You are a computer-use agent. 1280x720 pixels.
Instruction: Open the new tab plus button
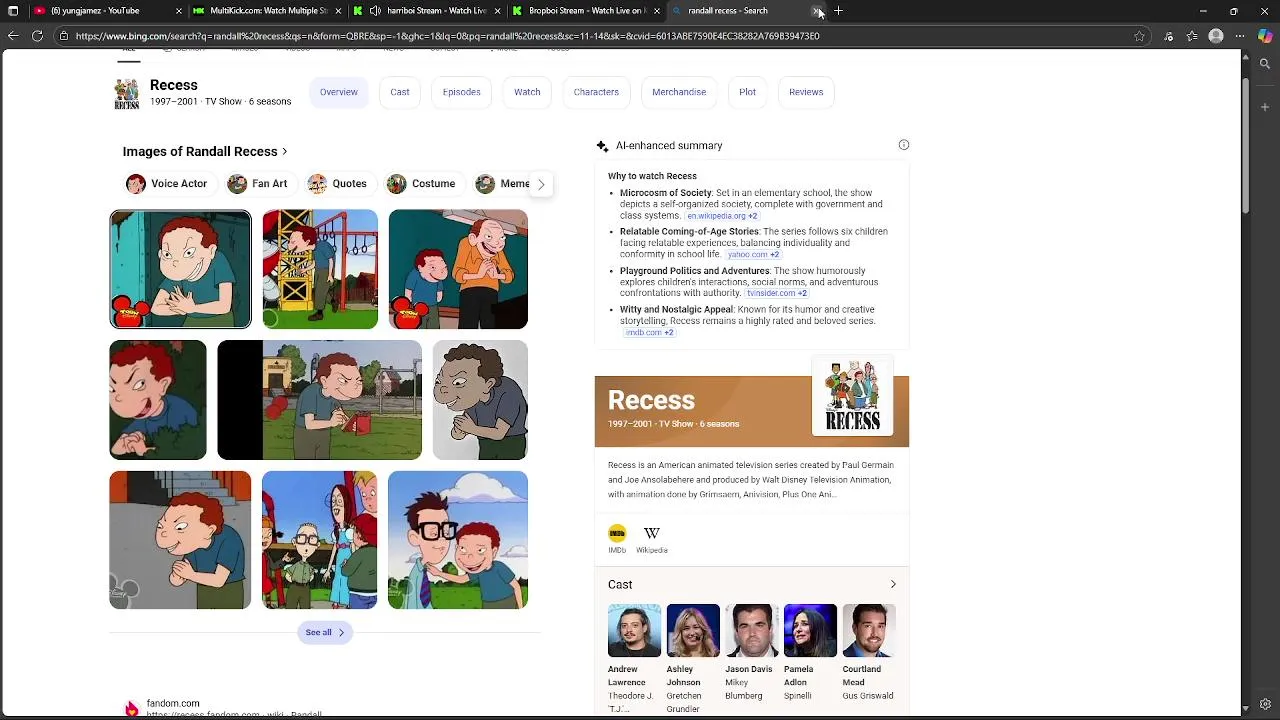coord(838,11)
